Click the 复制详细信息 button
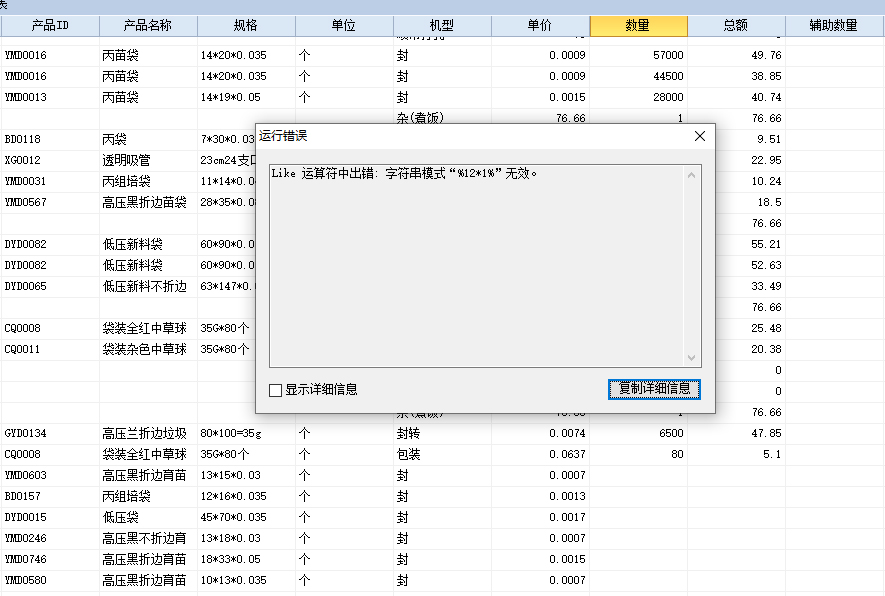 [x=654, y=389]
